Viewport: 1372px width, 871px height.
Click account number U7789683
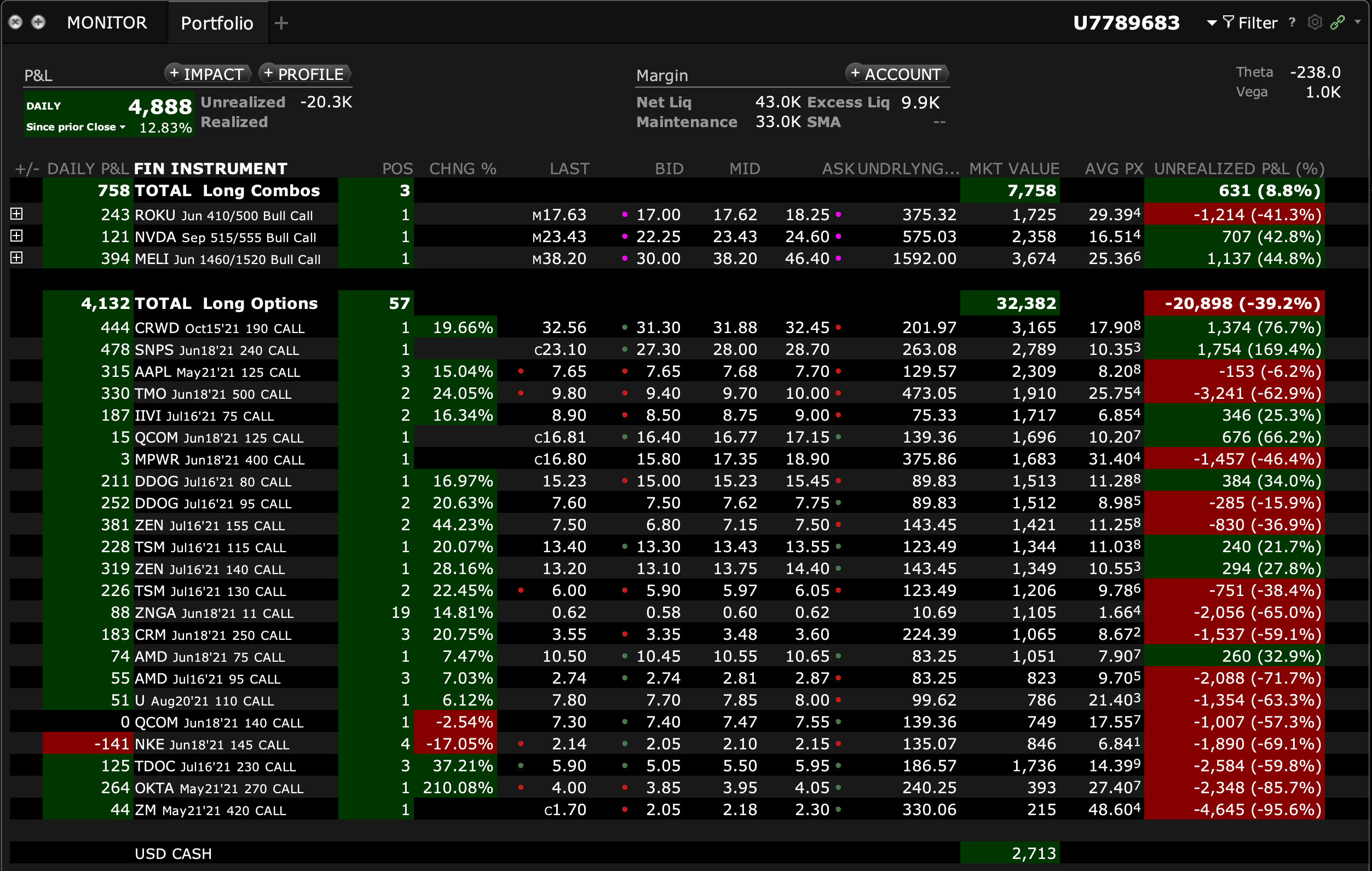pyautogui.click(x=1126, y=23)
